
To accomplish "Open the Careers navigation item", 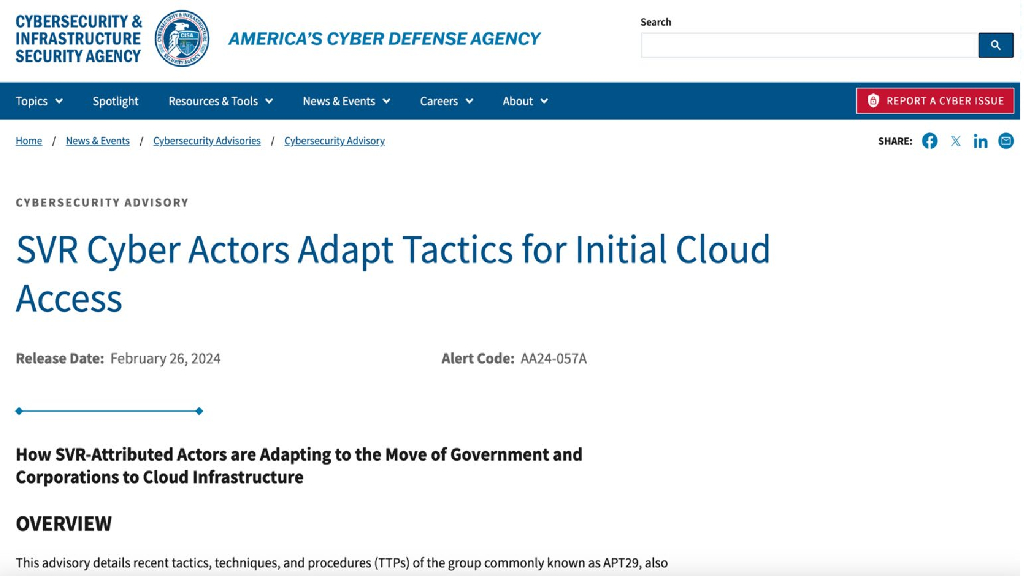I will [447, 101].
